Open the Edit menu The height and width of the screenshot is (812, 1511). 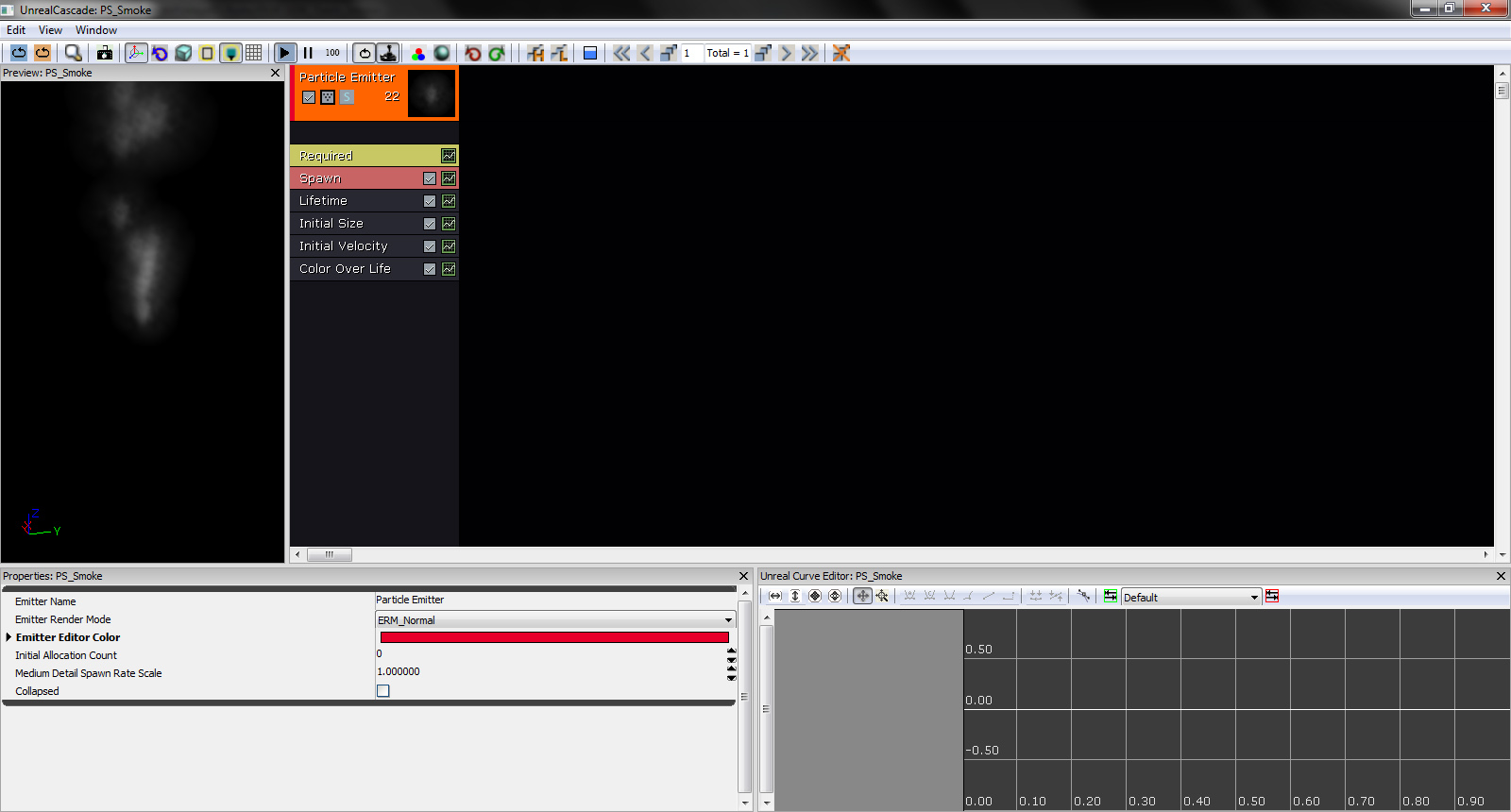16,30
